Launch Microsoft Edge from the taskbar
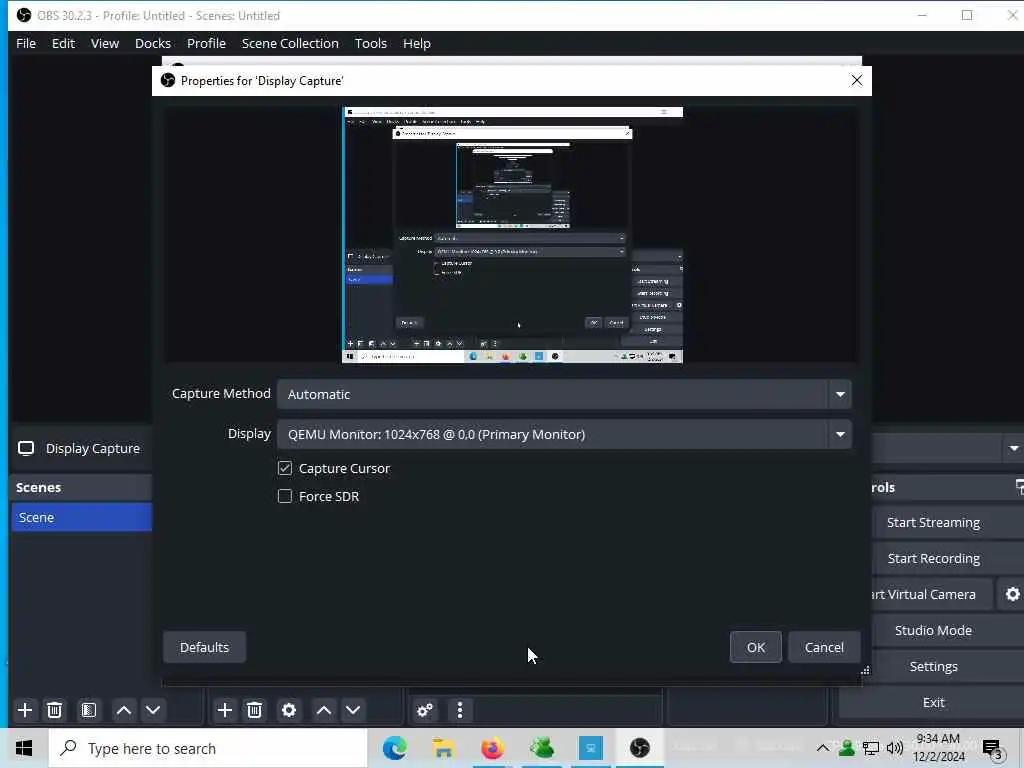This screenshot has height=768, width=1024. pos(394,748)
